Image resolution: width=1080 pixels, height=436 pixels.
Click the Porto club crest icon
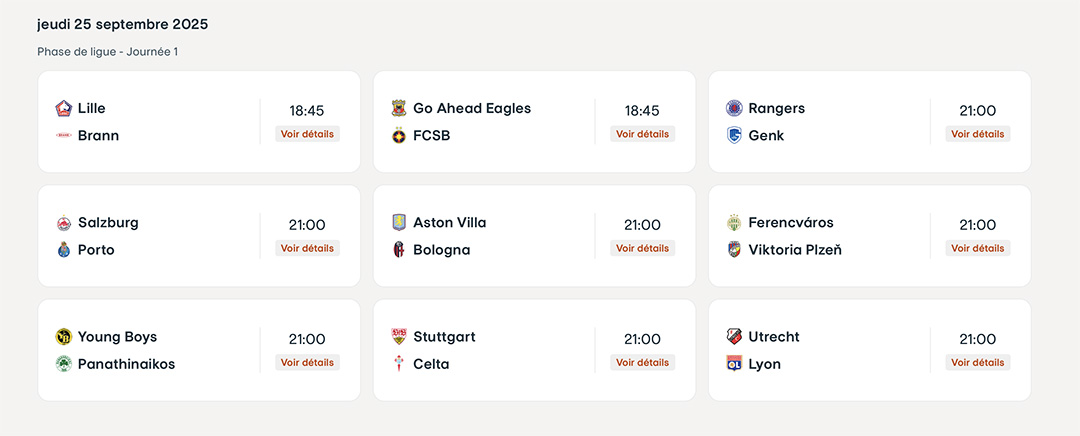[64, 249]
